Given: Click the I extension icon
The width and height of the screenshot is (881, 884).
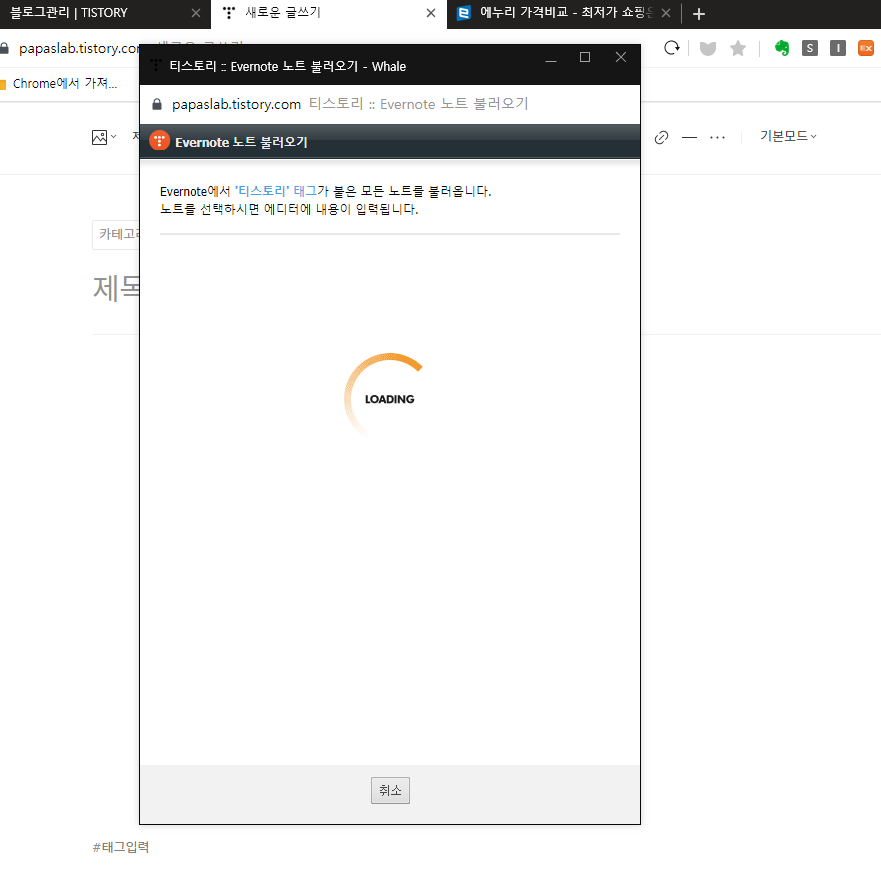Looking at the screenshot, I should coord(838,48).
